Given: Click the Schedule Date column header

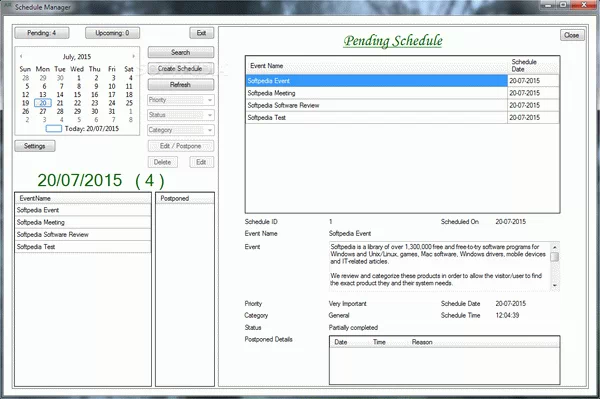Looking at the screenshot, I should [x=533, y=65].
